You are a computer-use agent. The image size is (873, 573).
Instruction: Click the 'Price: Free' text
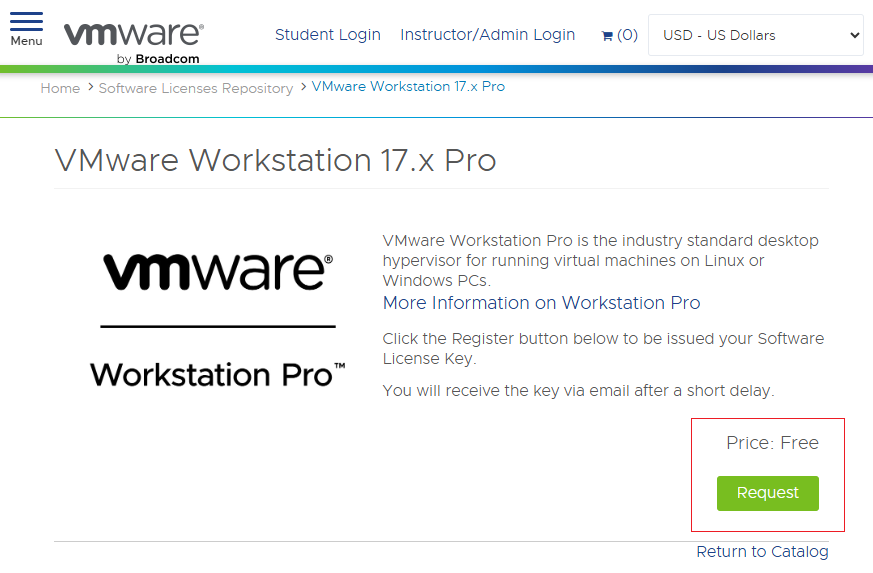pyautogui.click(x=772, y=443)
